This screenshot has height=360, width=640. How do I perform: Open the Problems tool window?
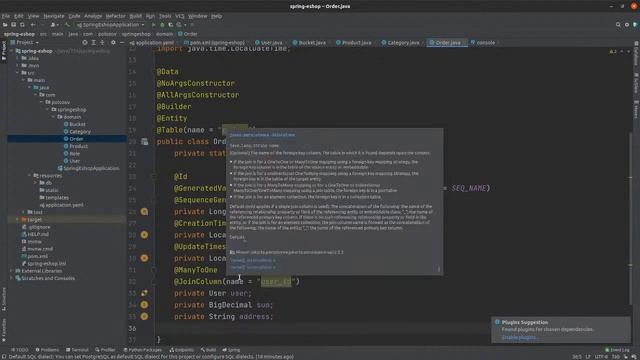[47, 350]
